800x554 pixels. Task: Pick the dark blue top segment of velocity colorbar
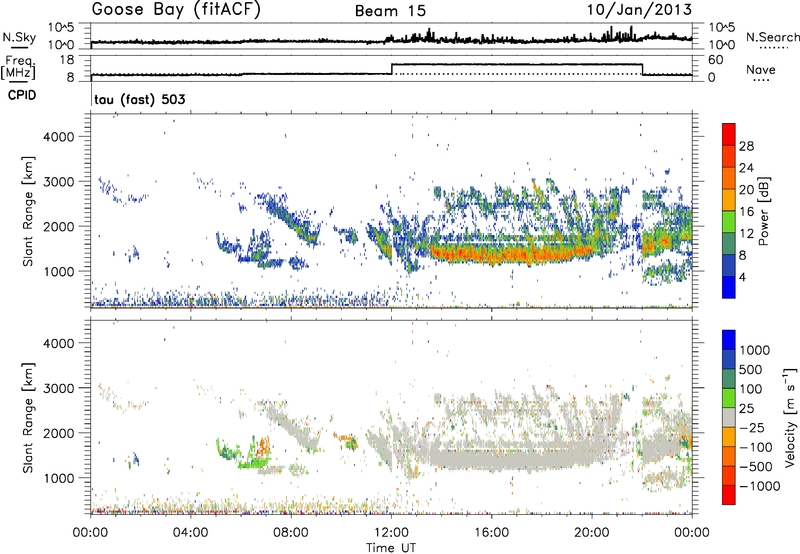(729, 340)
